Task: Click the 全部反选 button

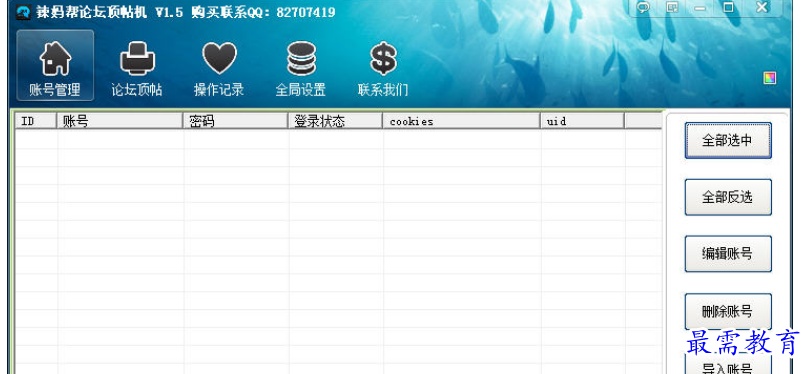Action: pyautogui.click(x=728, y=197)
